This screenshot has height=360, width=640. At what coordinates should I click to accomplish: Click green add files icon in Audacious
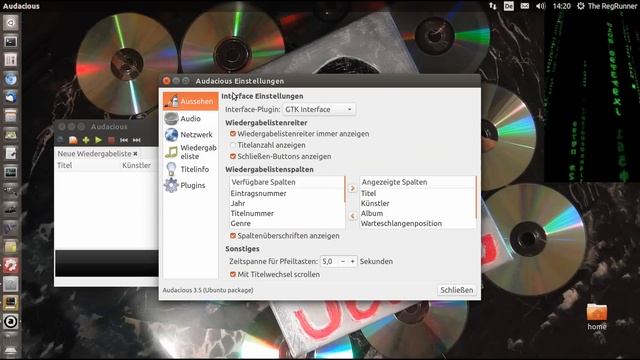pyautogui.click(x=86, y=140)
